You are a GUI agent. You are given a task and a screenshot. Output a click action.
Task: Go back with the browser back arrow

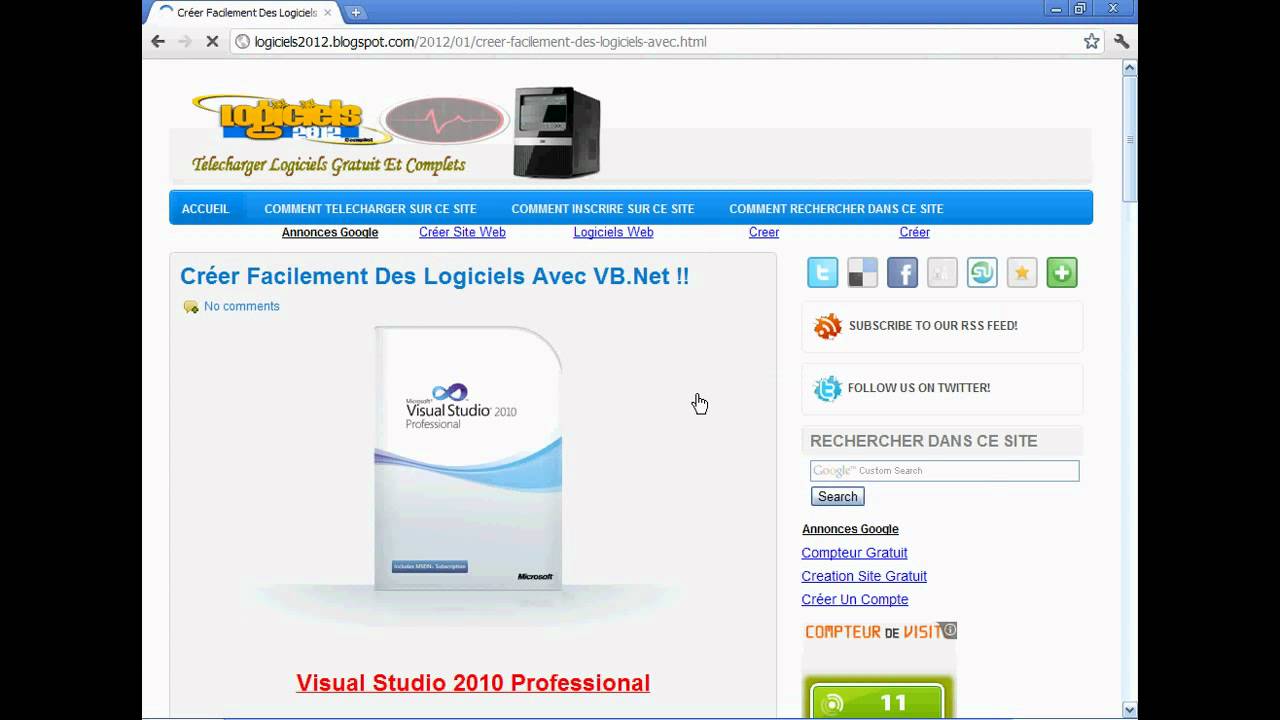coord(158,41)
